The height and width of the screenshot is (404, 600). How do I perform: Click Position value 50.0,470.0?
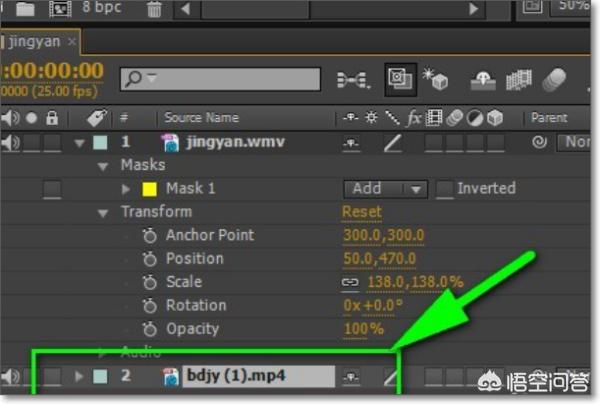[380, 259]
